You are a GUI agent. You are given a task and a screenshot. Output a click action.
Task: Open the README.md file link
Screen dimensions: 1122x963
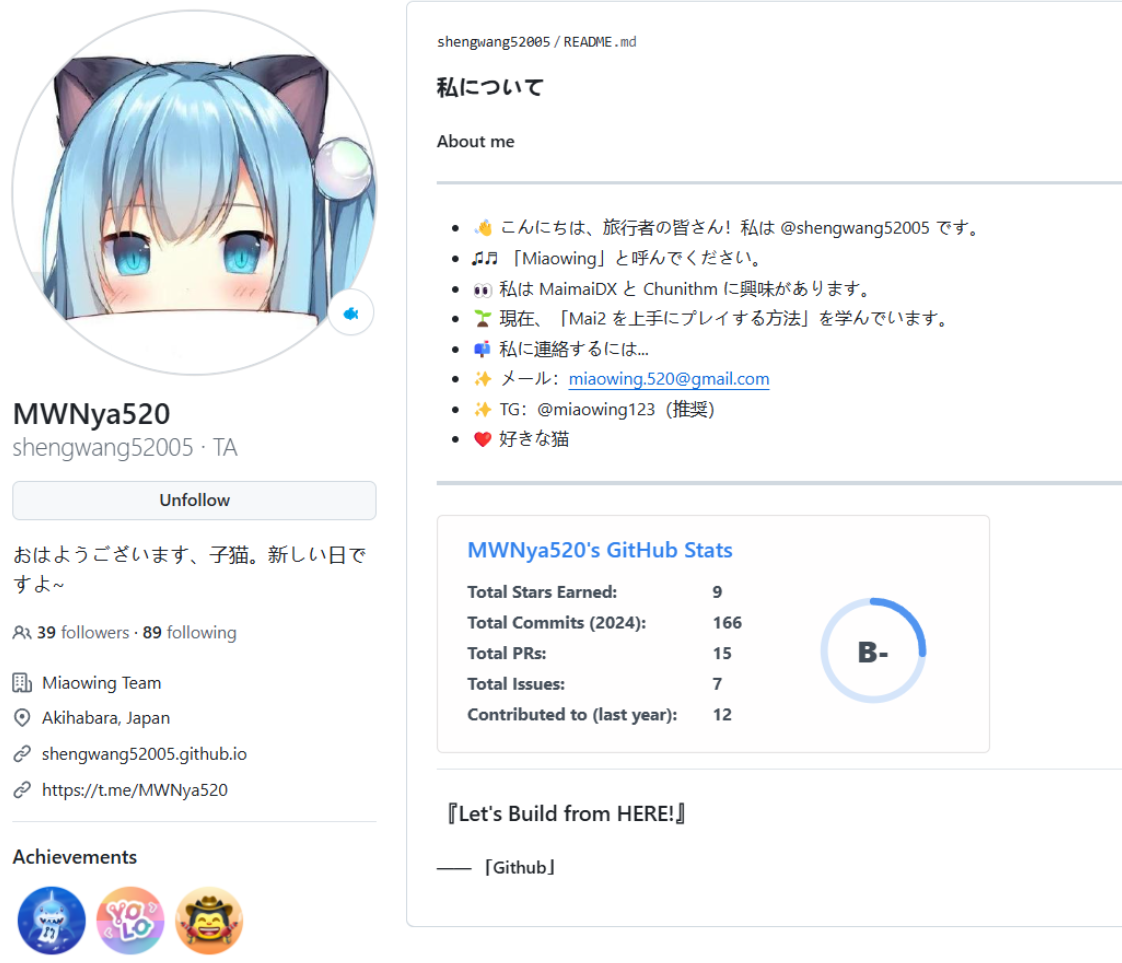[x=598, y=42]
